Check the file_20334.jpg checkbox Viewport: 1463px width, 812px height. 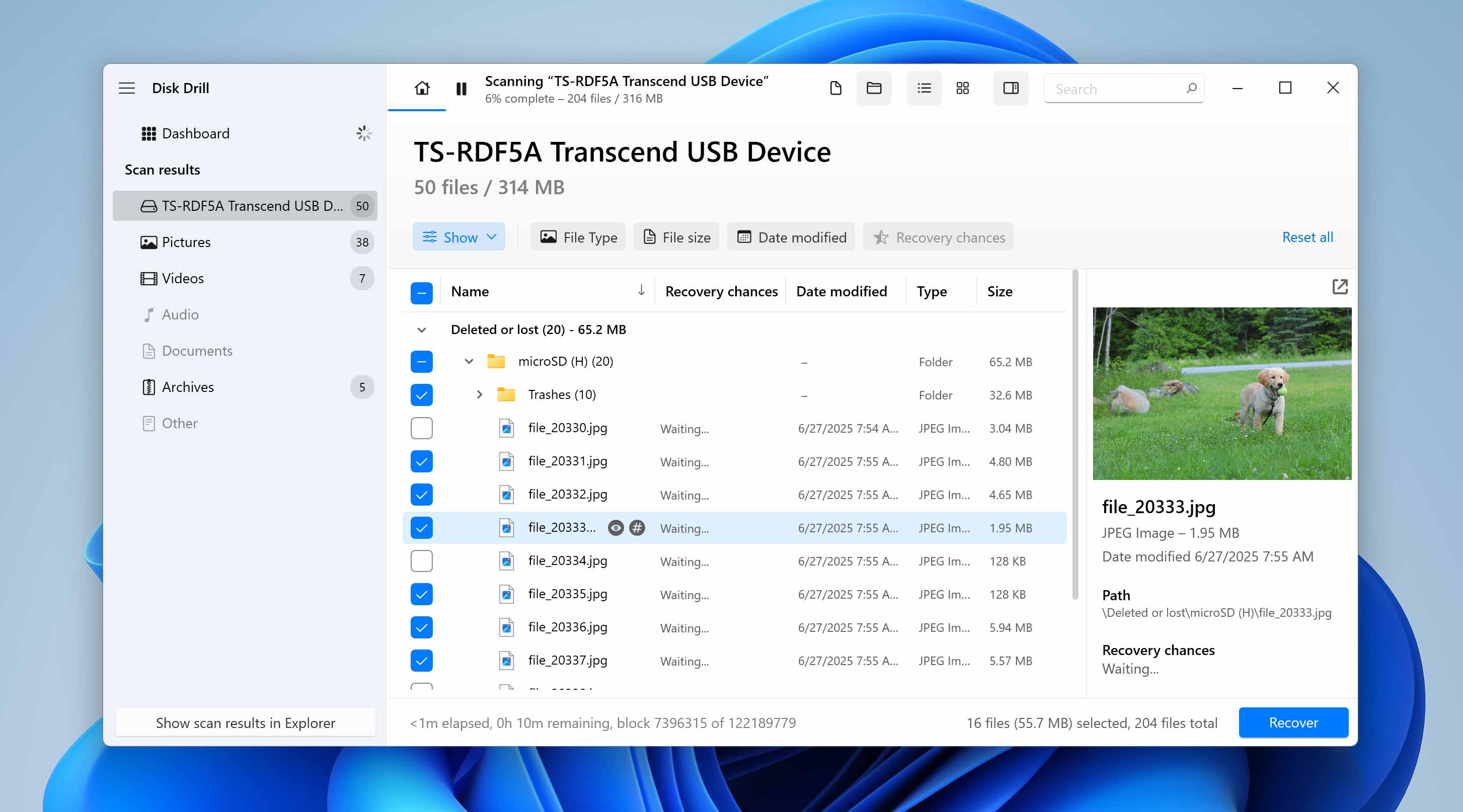coord(421,560)
